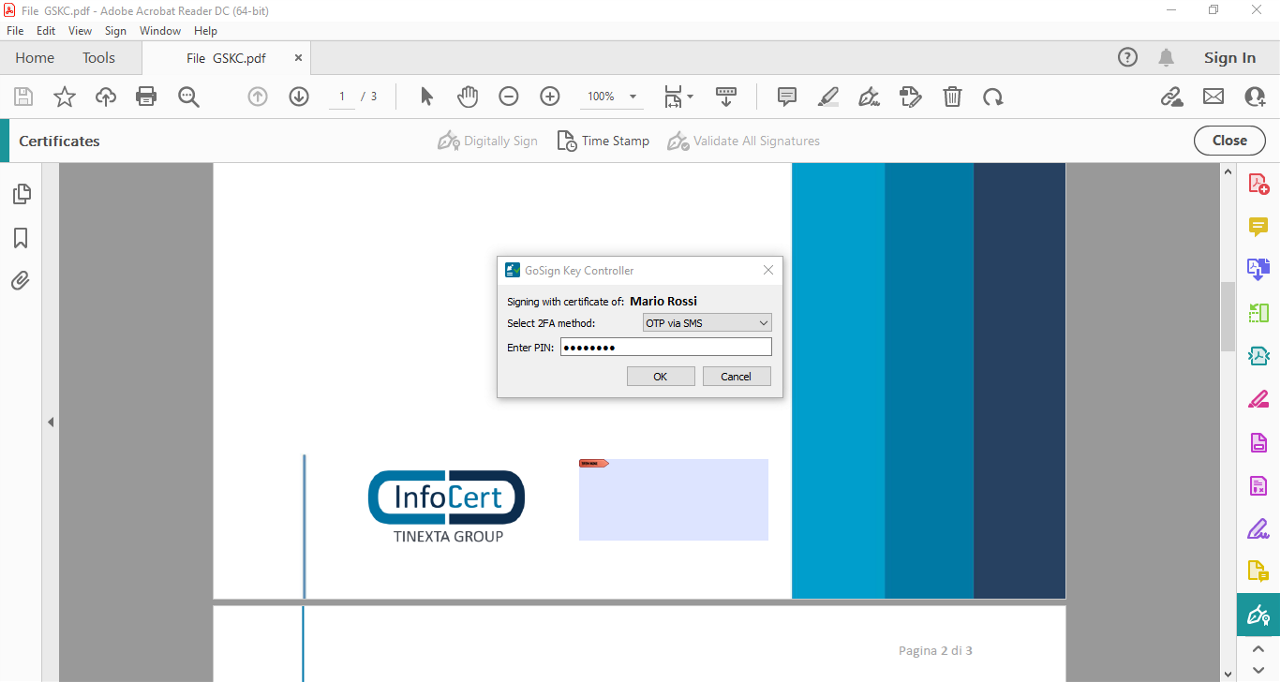1280x682 pixels.
Task: Open the Attachments panel paperclip icon
Action: [x=20, y=281]
